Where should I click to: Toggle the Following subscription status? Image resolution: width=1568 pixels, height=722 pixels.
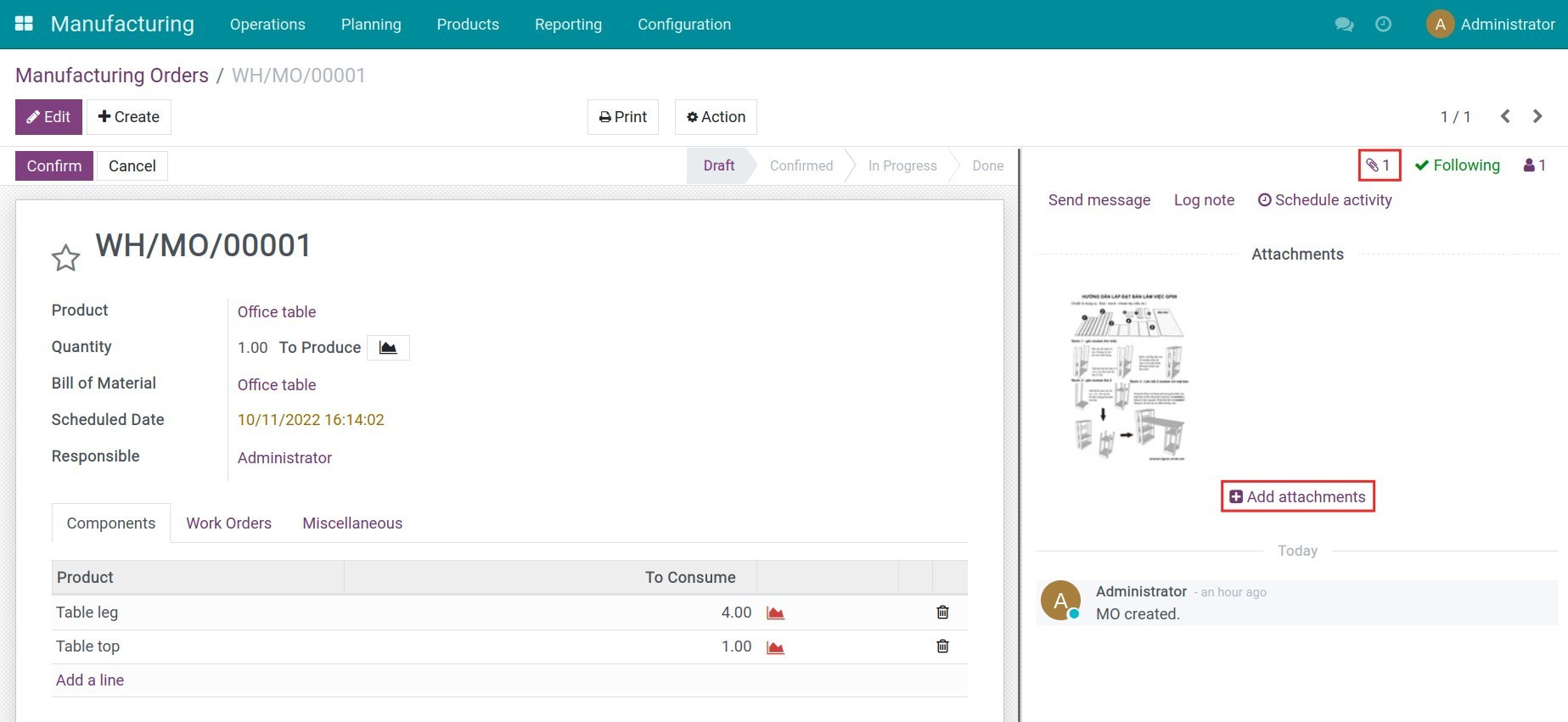point(1458,165)
